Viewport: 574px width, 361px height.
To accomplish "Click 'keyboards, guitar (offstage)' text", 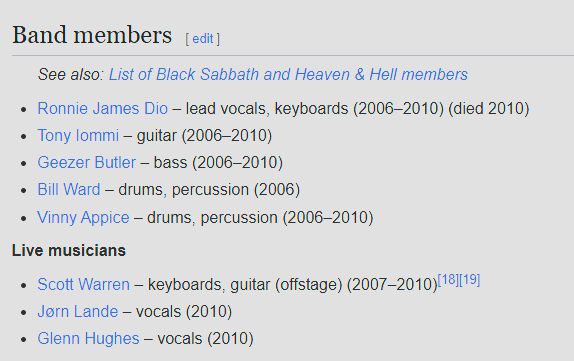I will 245,284.
